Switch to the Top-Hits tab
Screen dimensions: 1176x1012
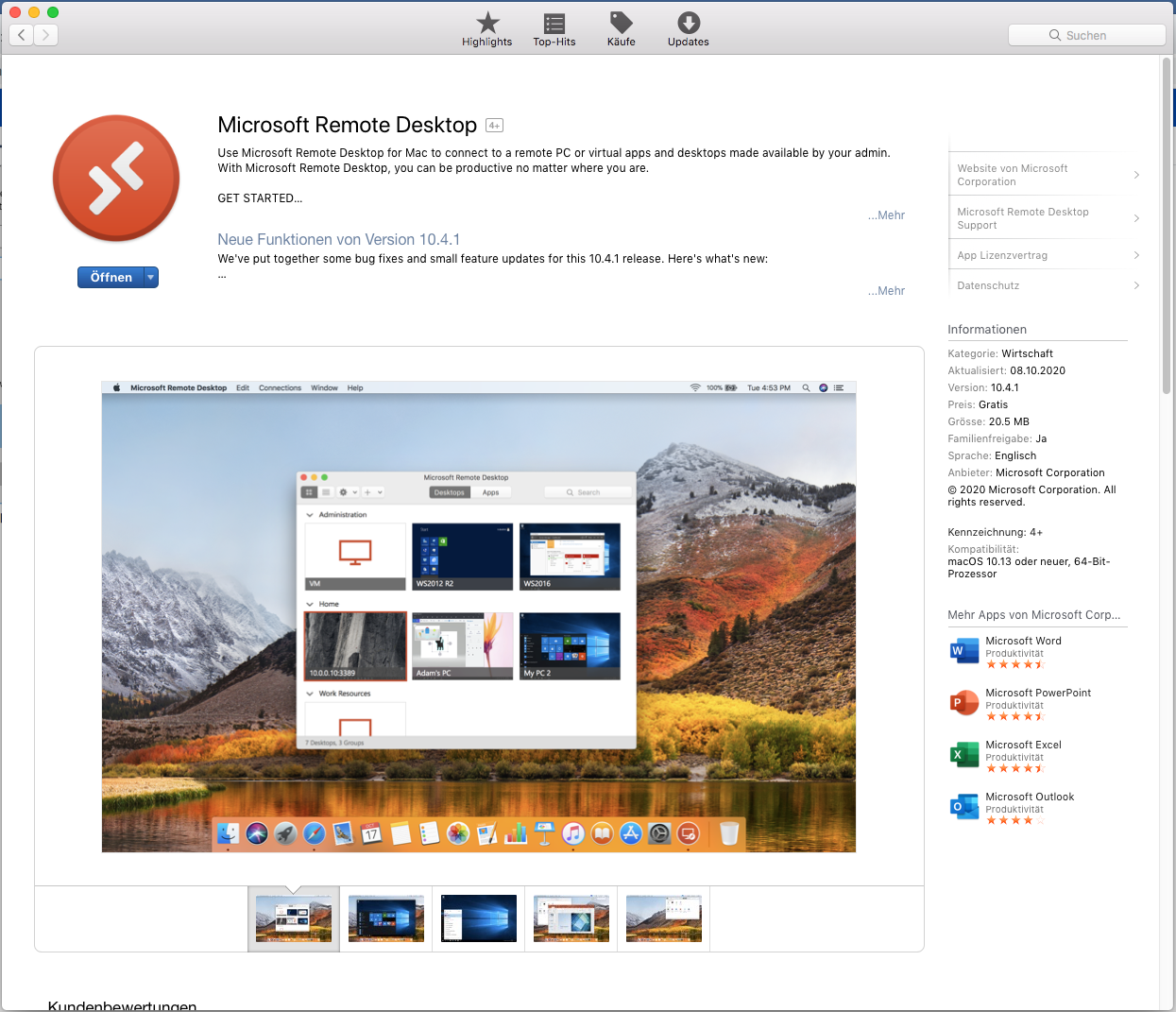point(554,29)
